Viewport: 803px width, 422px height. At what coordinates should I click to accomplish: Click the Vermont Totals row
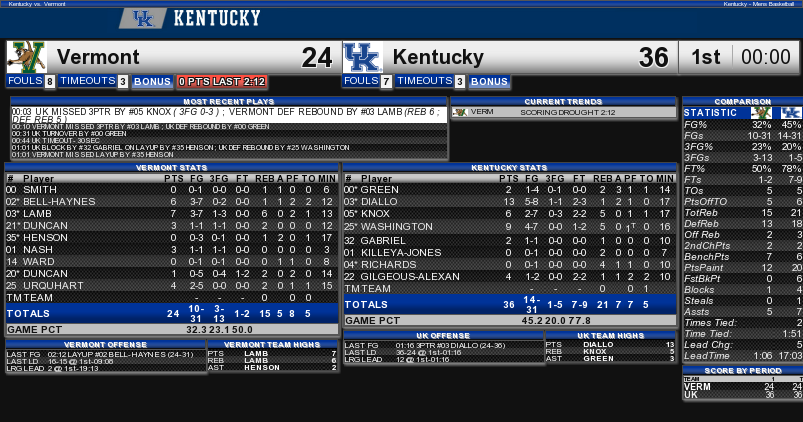(x=170, y=313)
